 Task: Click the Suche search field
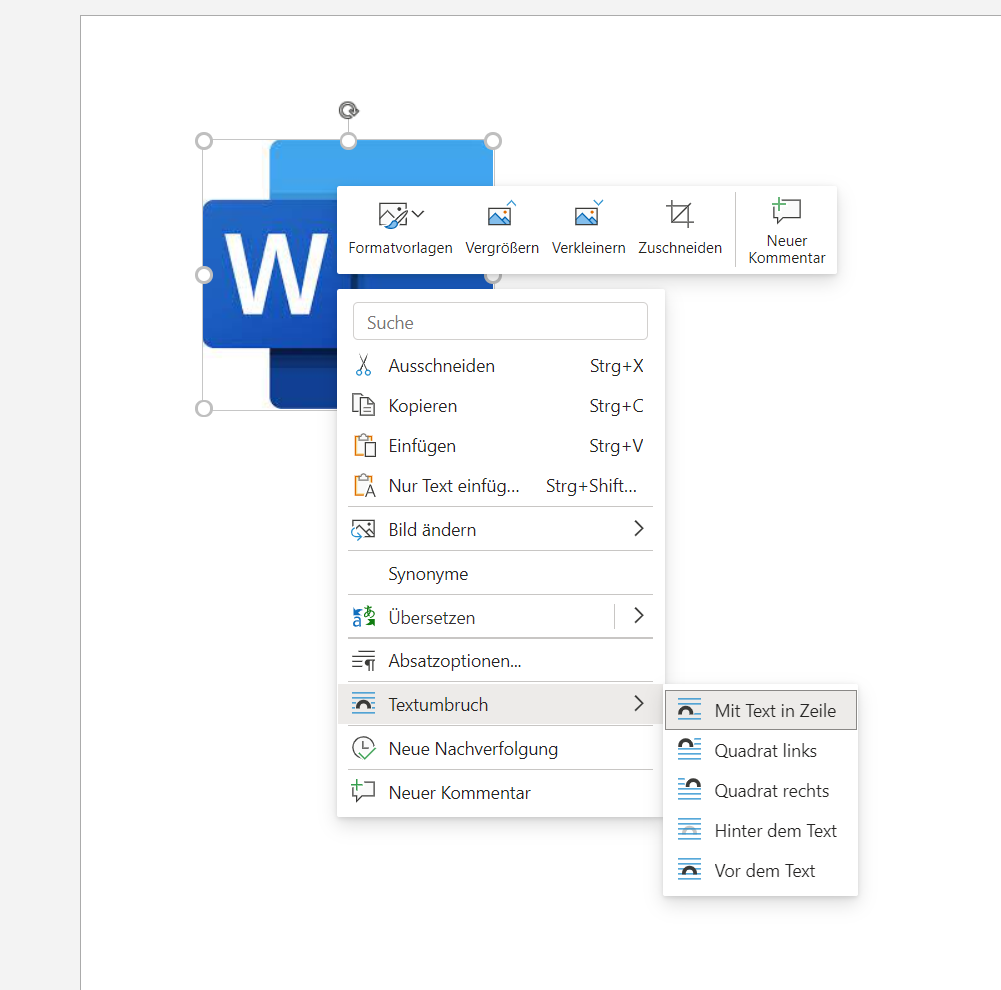tap(500, 322)
